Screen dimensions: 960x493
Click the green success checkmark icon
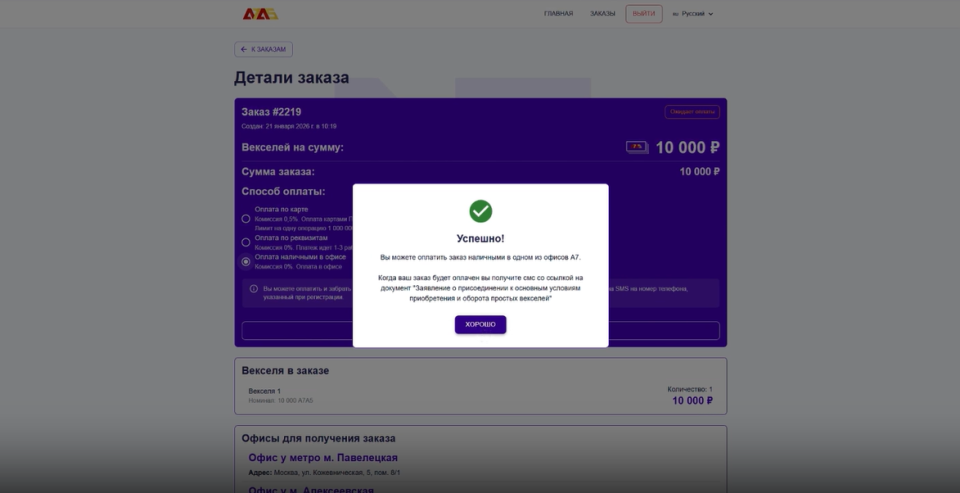click(x=481, y=211)
